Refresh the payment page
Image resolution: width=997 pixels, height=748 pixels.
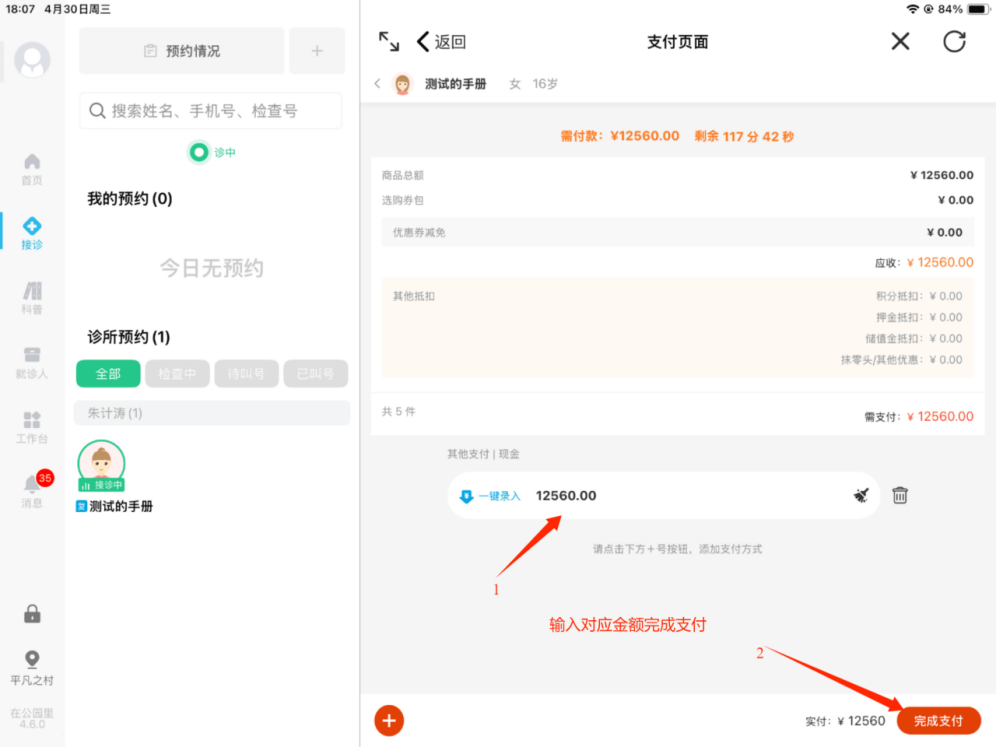point(954,41)
